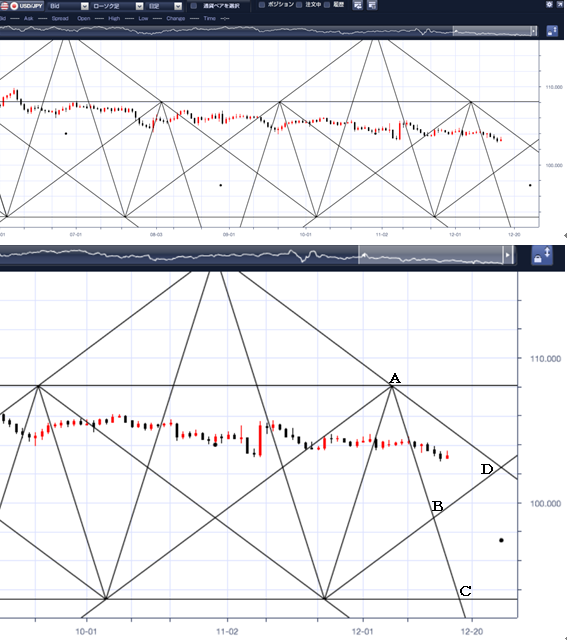
Task: Open chart settings gear icon
Action: [549, 4]
